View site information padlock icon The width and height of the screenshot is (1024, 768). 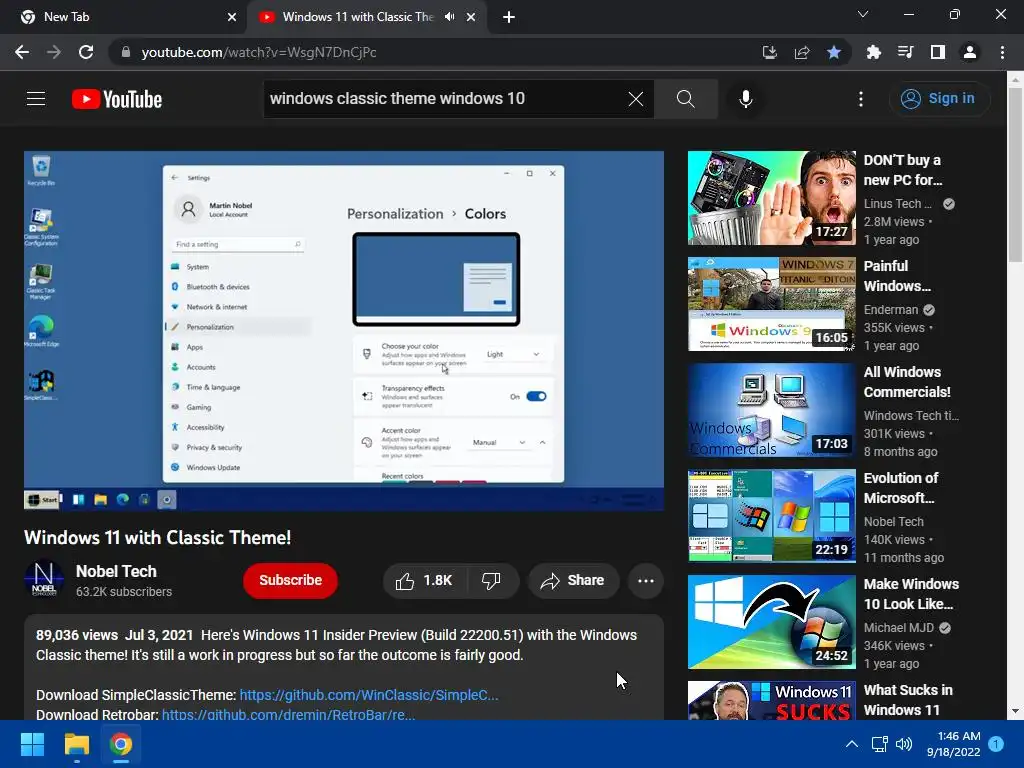click(126, 52)
